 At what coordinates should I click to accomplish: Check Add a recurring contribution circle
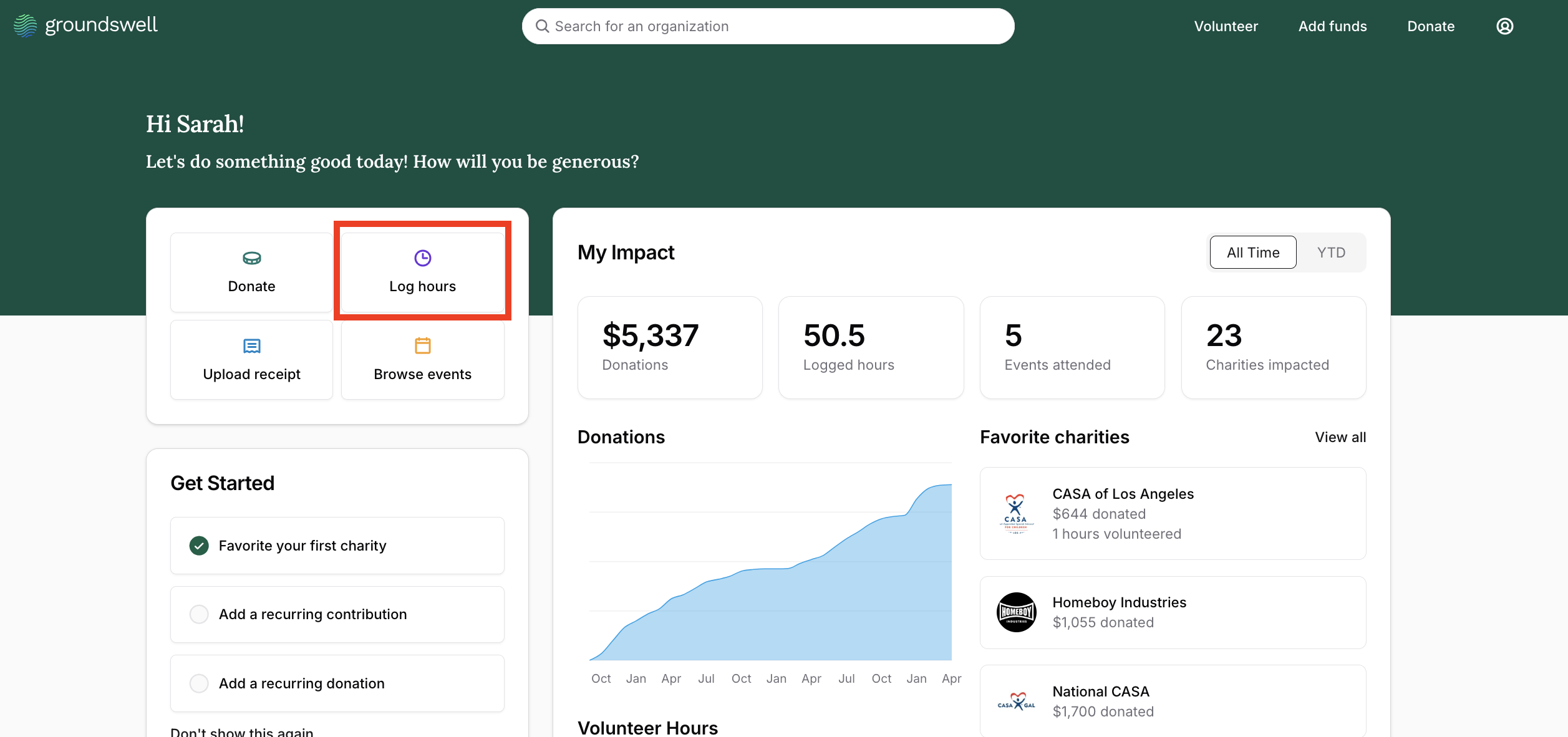(x=199, y=614)
